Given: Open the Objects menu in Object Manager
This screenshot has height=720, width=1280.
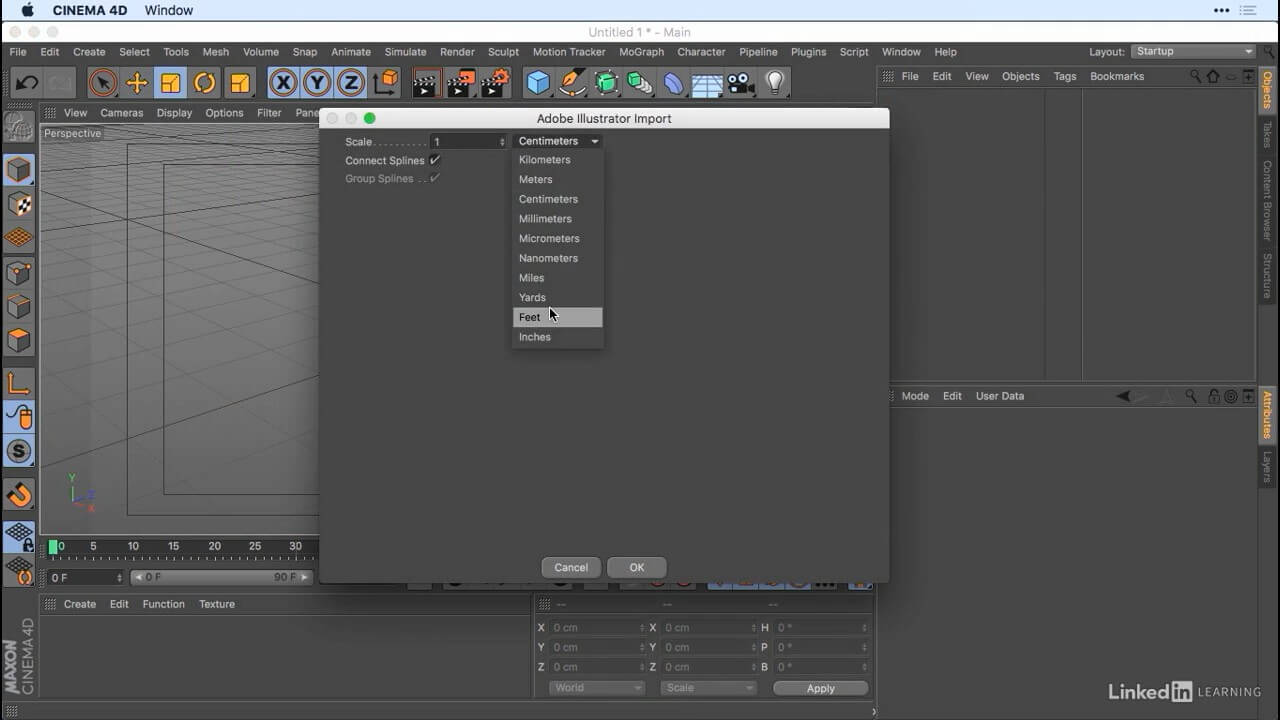Looking at the screenshot, I should pos(1020,76).
